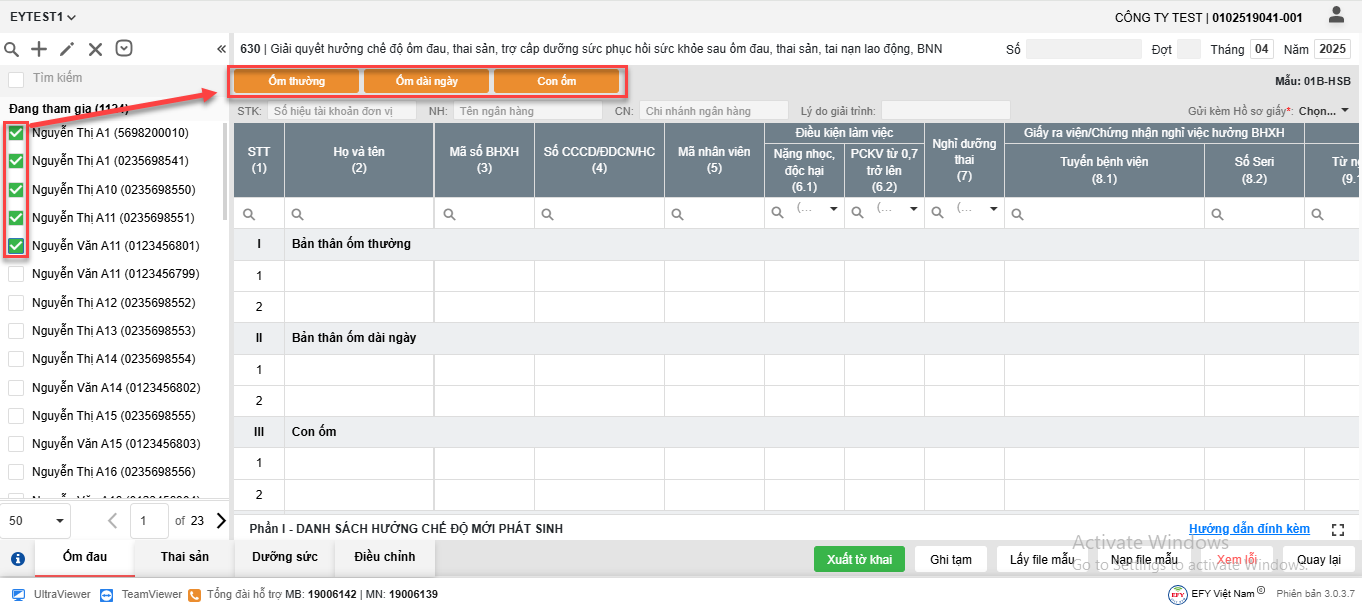Click the X delete icon in sidebar toolbar
The width and height of the screenshot is (1362, 607).
click(x=95, y=49)
